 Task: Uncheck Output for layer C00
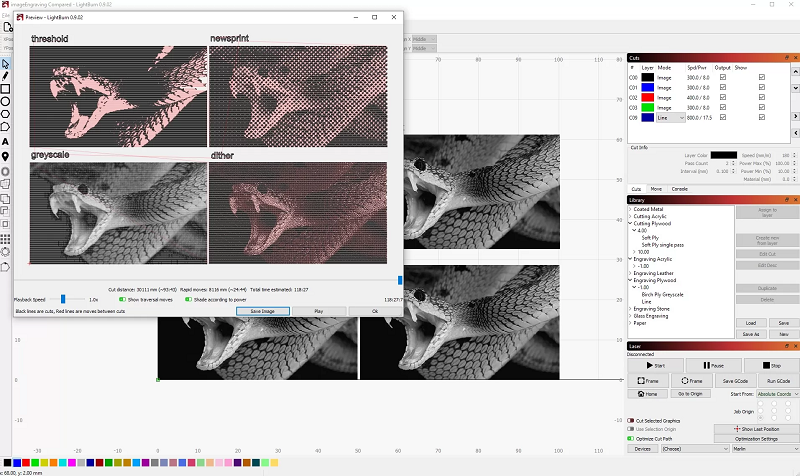point(722,77)
